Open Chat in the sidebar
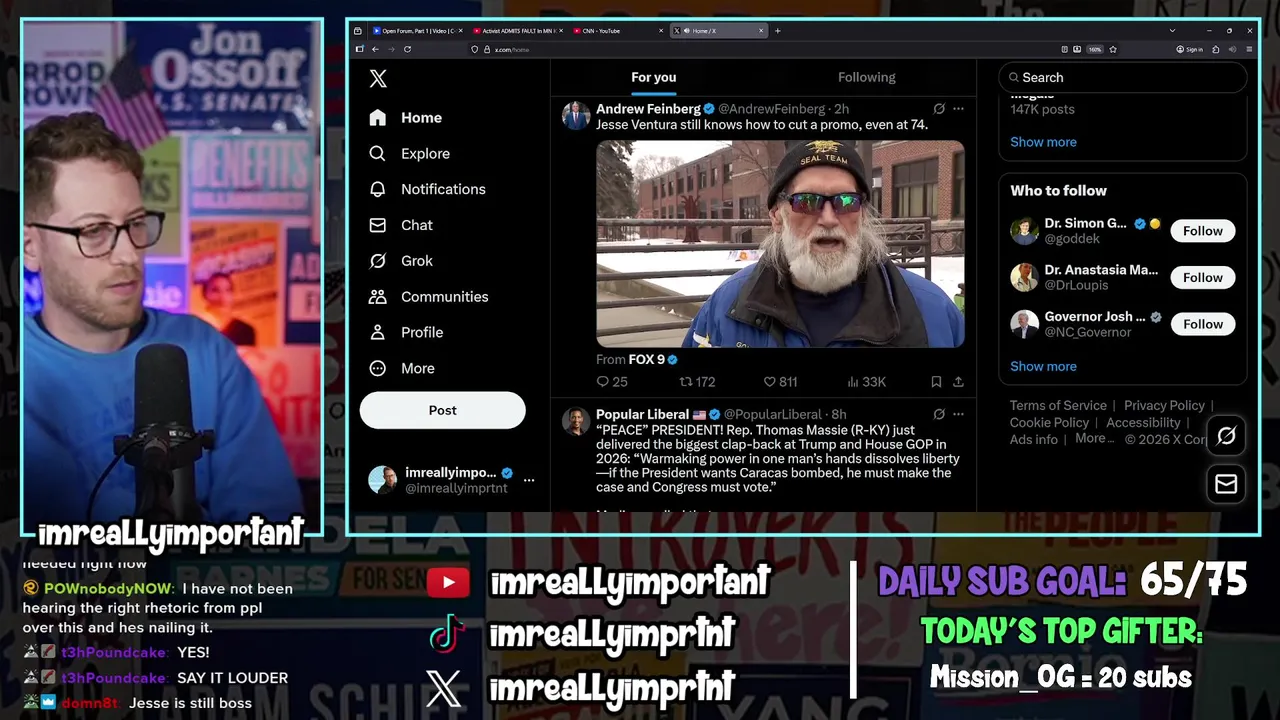This screenshot has width=1280, height=720. click(x=400, y=225)
